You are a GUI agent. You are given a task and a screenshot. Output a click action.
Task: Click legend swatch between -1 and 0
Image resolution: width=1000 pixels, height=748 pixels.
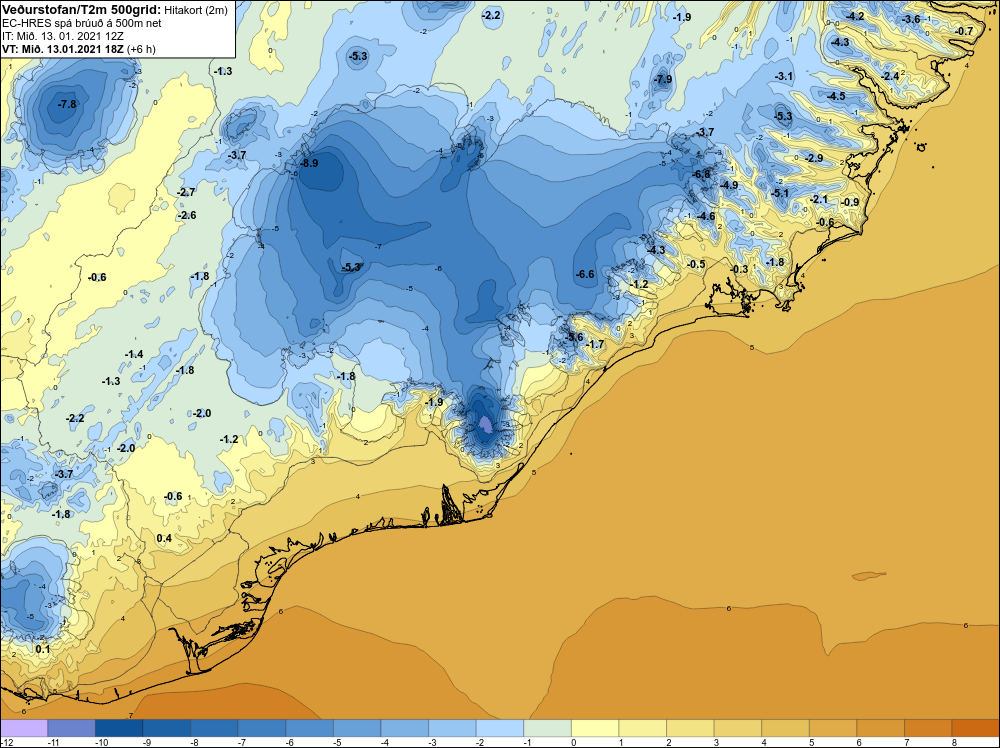coord(548,728)
